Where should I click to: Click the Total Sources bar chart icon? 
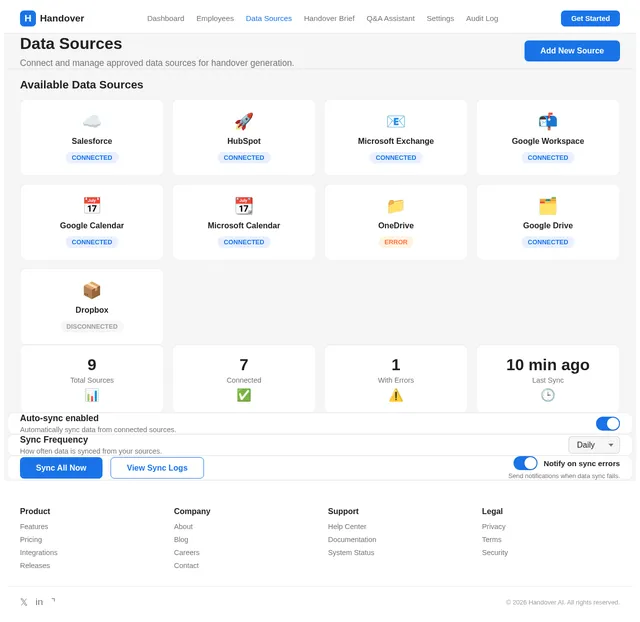[92, 395]
